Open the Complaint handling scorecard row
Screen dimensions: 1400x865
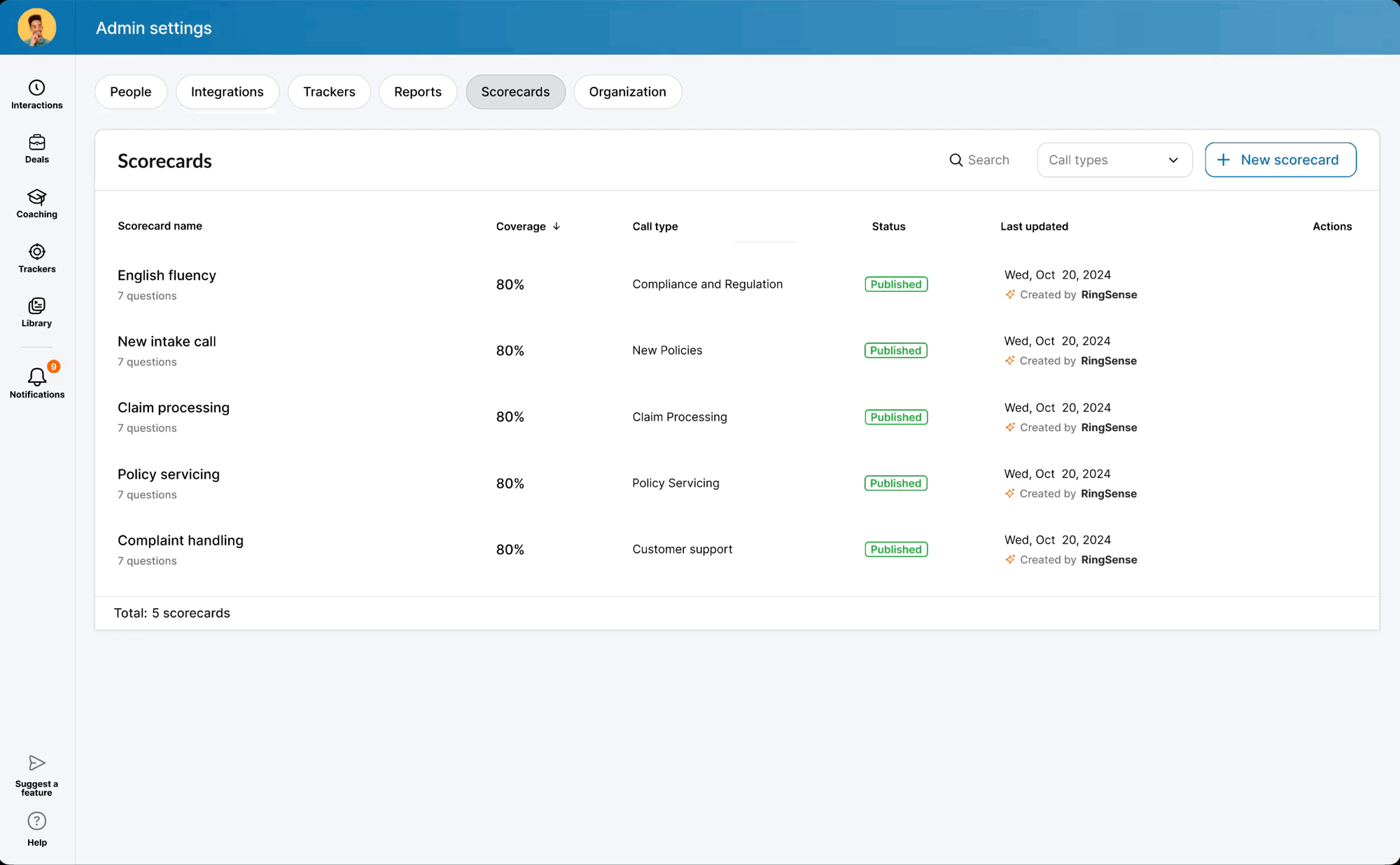(x=181, y=540)
